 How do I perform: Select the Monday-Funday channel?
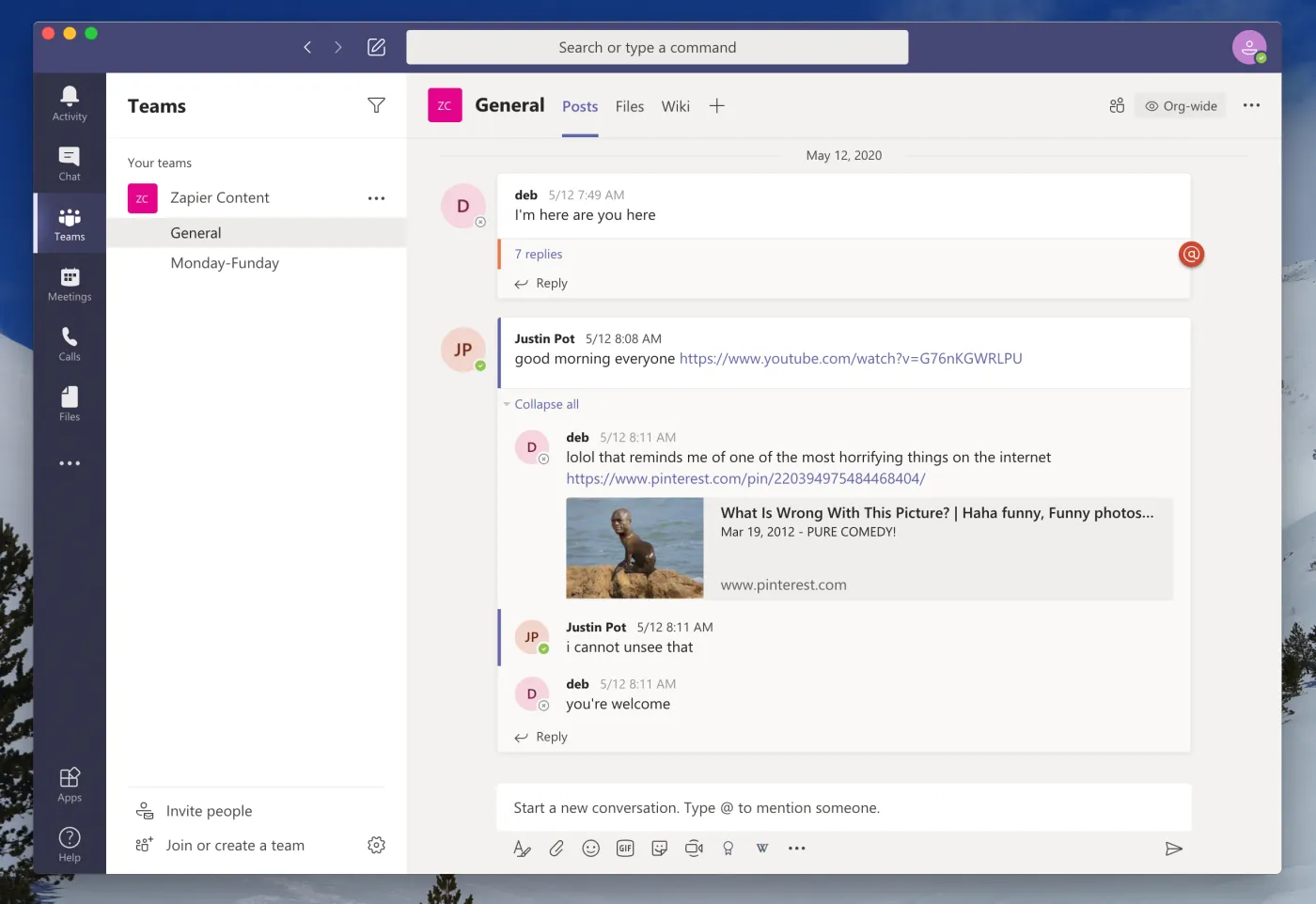point(225,263)
